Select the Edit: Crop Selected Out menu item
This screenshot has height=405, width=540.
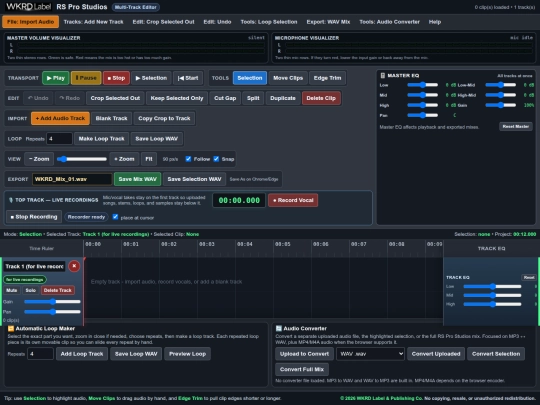[163, 22]
